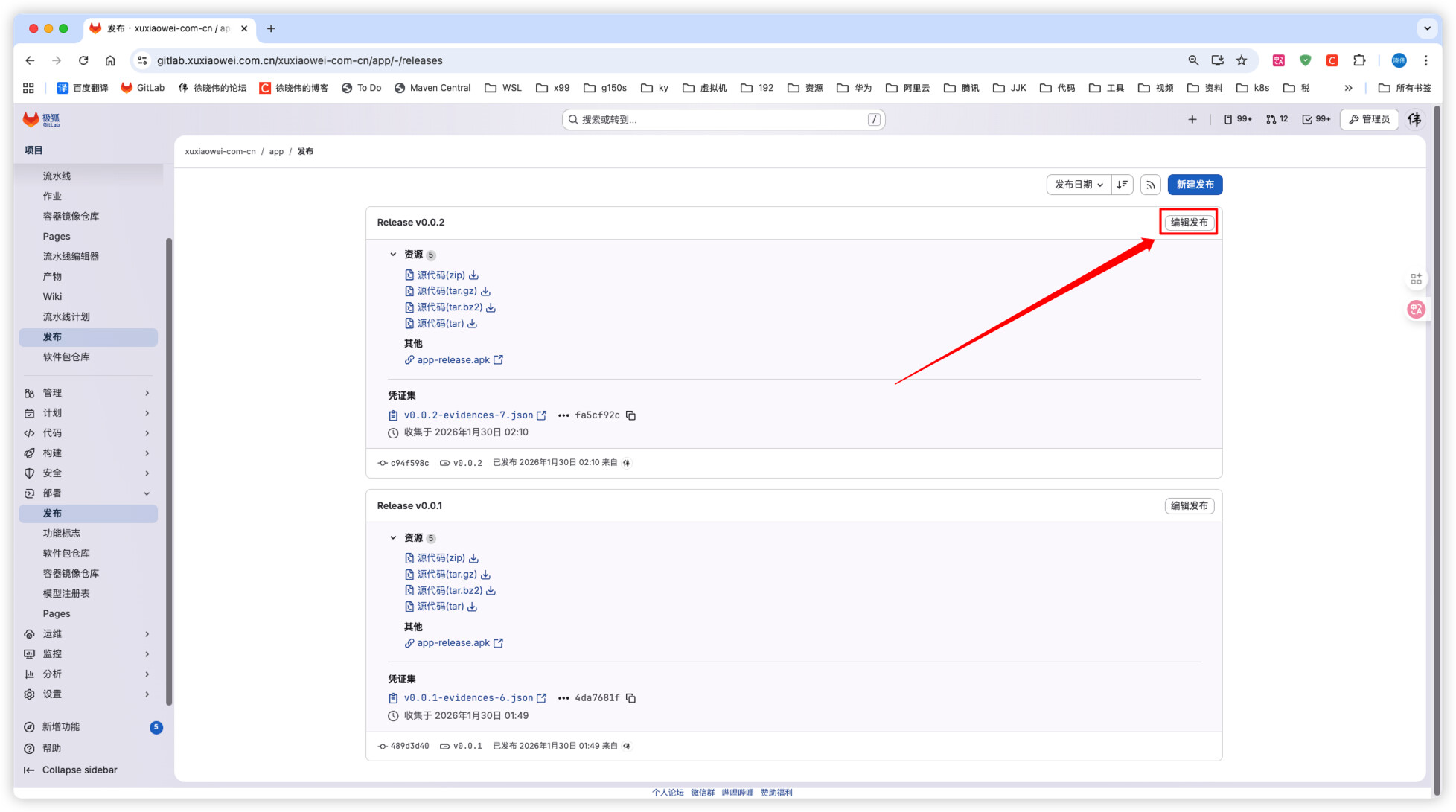Click the plus create-new icon in header
The height and width of the screenshot is (812, 1456).
1192,119
